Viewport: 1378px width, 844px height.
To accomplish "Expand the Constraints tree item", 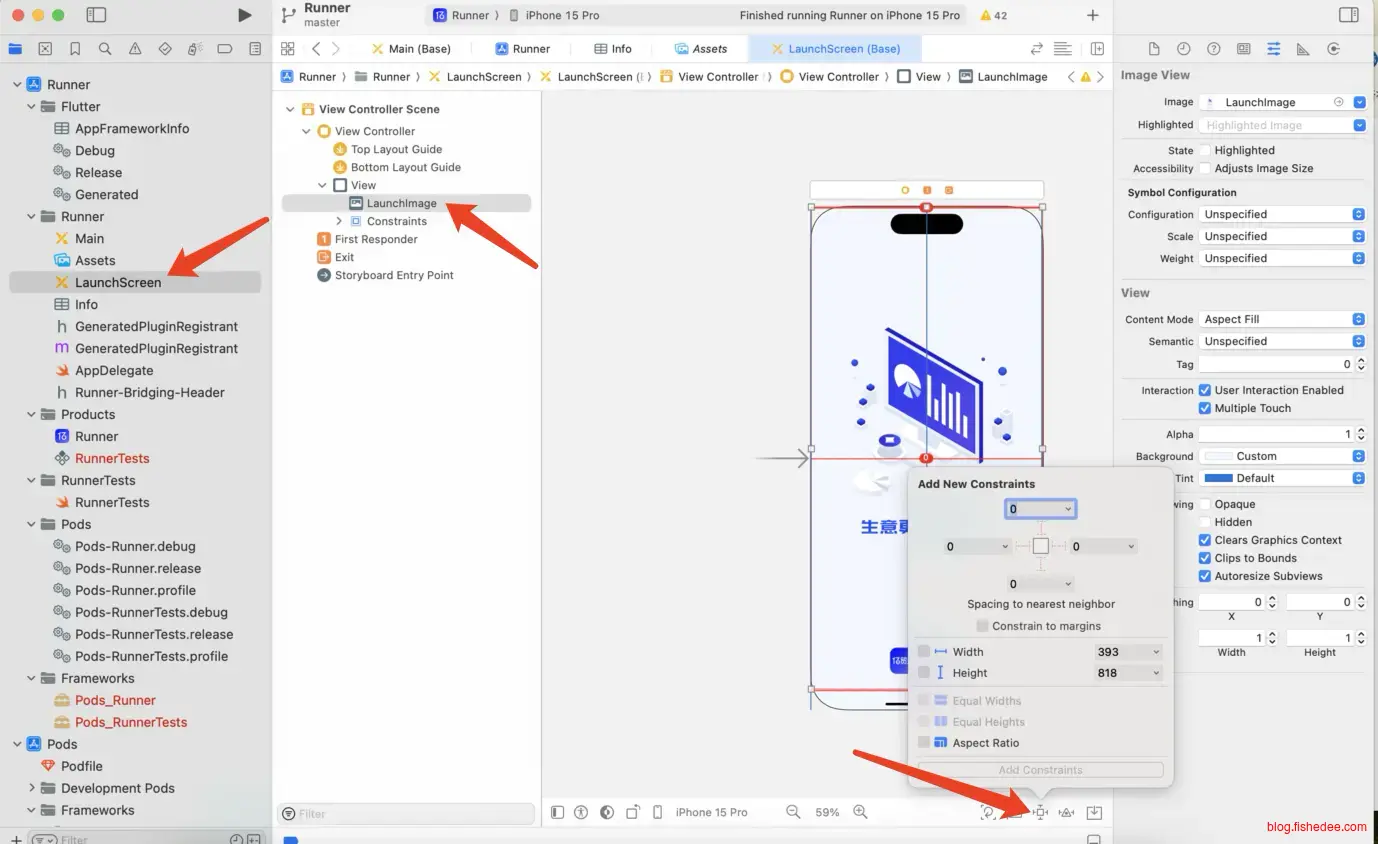I will (x=339, y=221).
